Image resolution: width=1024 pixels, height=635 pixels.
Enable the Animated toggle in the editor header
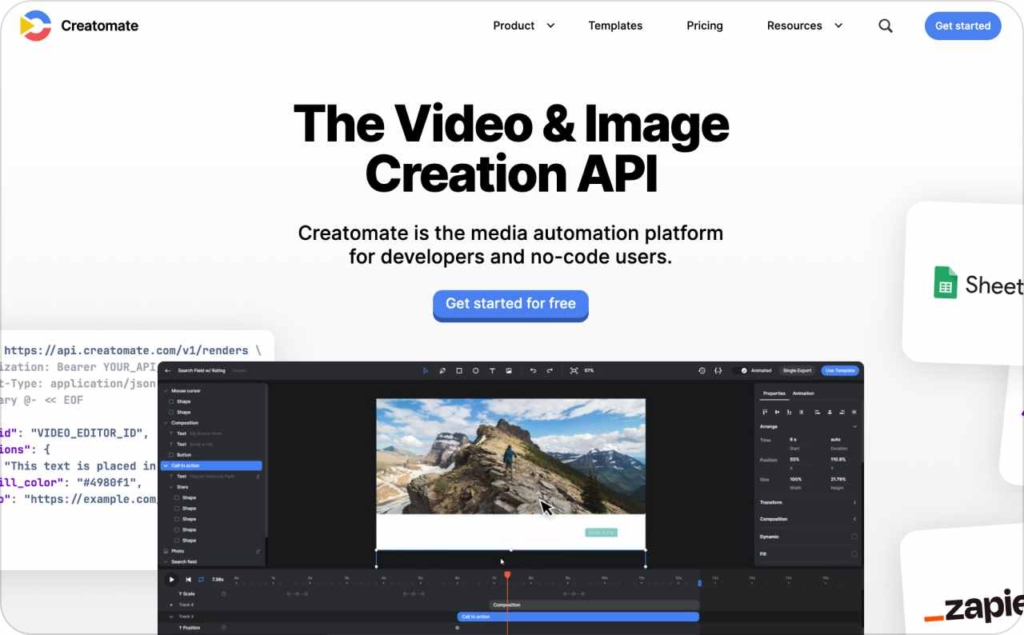point(744,370)
